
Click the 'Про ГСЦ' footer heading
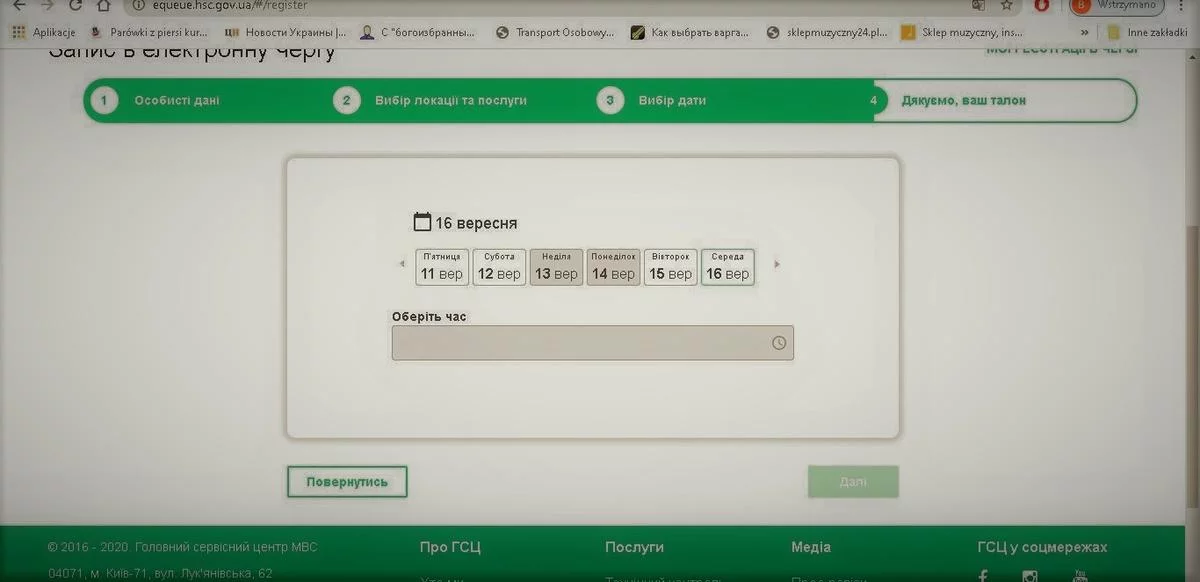coord(450,547)
